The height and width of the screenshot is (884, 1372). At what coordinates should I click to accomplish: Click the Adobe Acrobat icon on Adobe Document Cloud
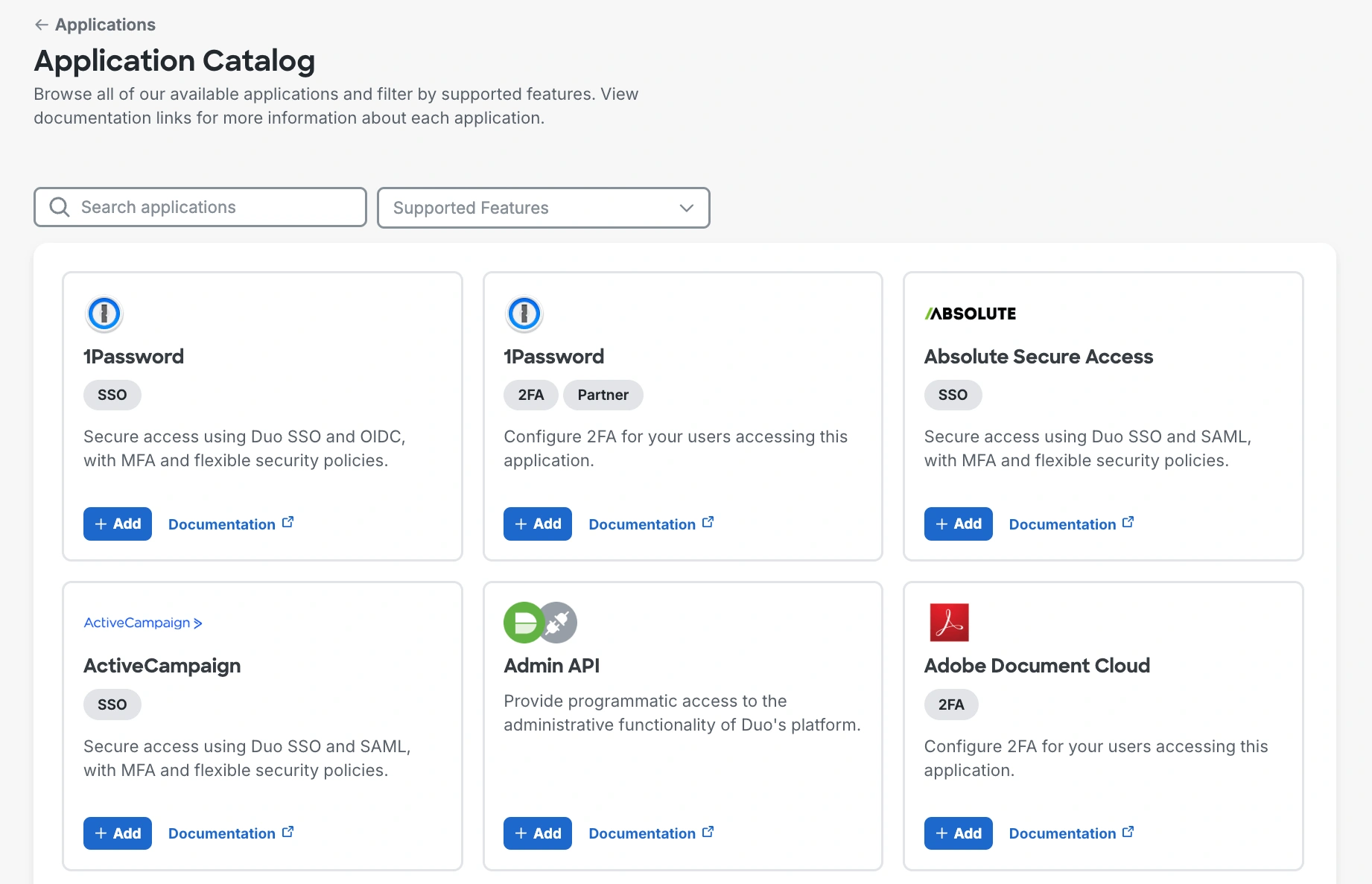point(949,623)
